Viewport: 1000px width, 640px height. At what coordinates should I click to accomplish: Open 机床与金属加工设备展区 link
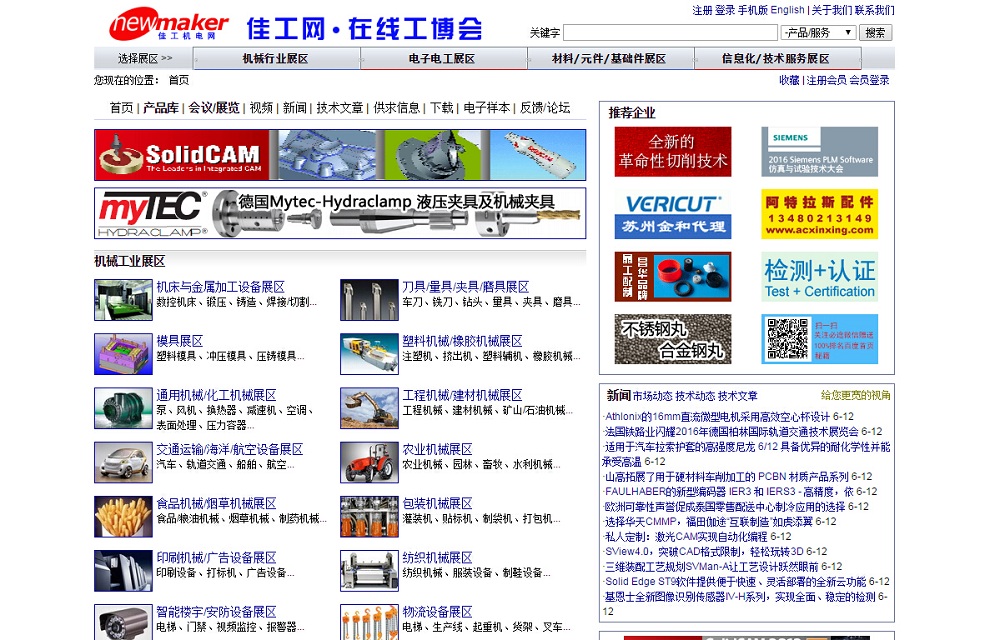coord(221,287)
